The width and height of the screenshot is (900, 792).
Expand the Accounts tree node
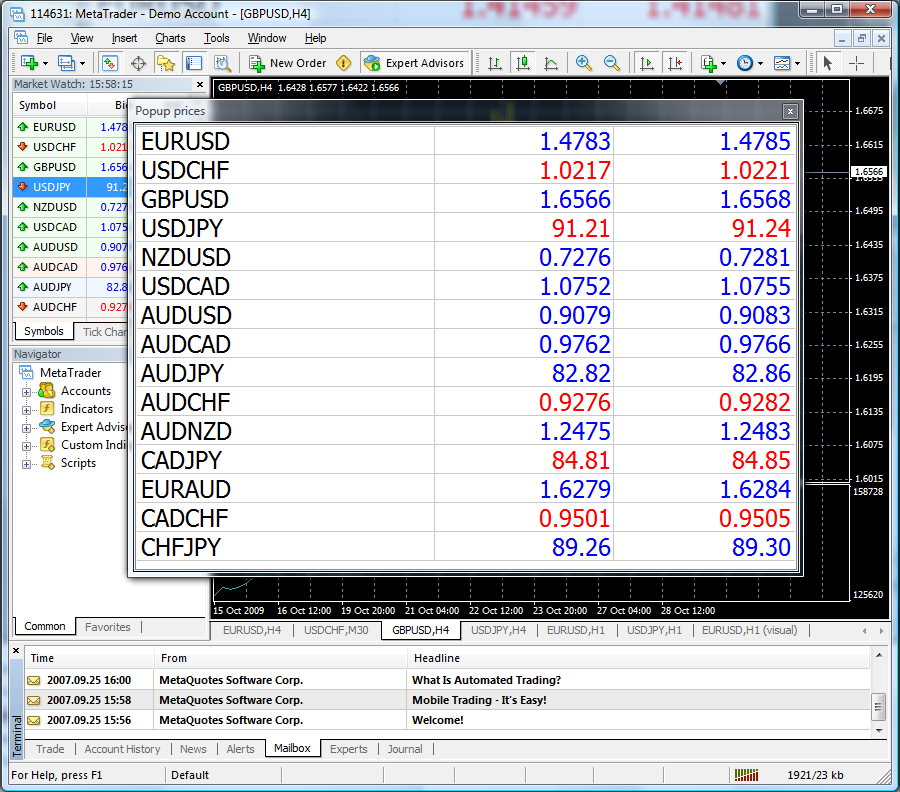pos(26,393)
